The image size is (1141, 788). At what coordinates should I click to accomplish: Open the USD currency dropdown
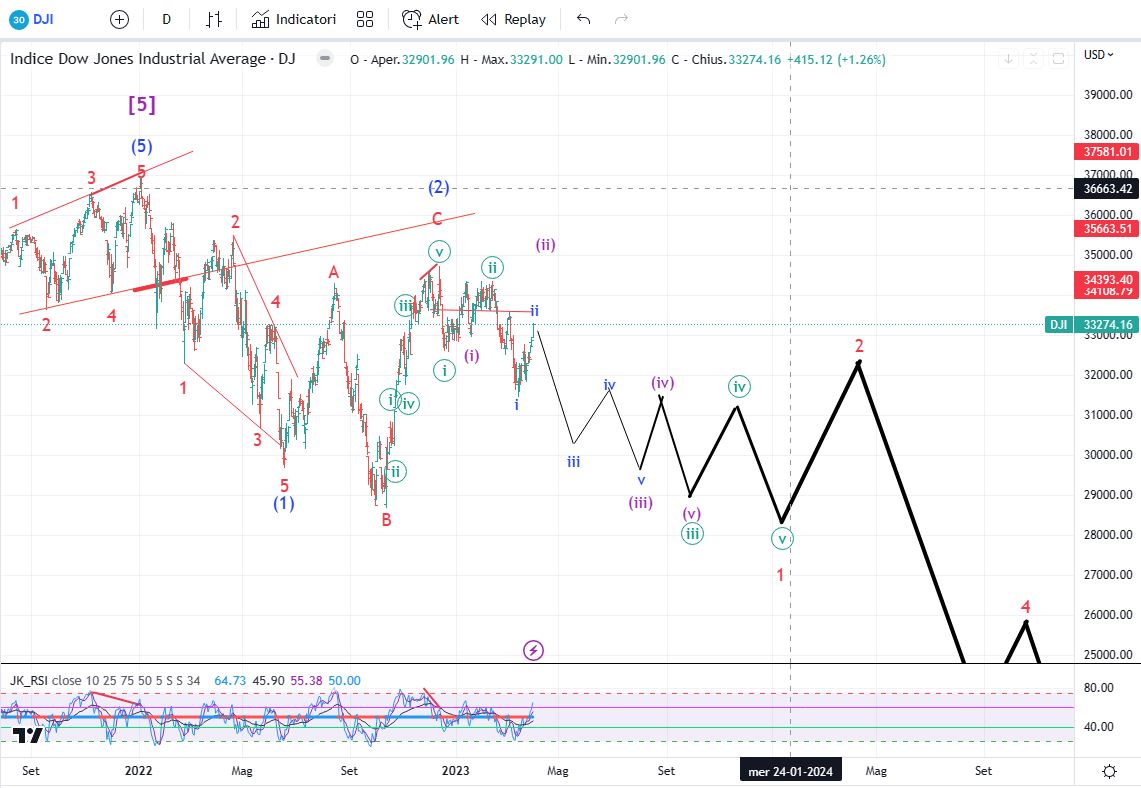[x=1098, y=55]
